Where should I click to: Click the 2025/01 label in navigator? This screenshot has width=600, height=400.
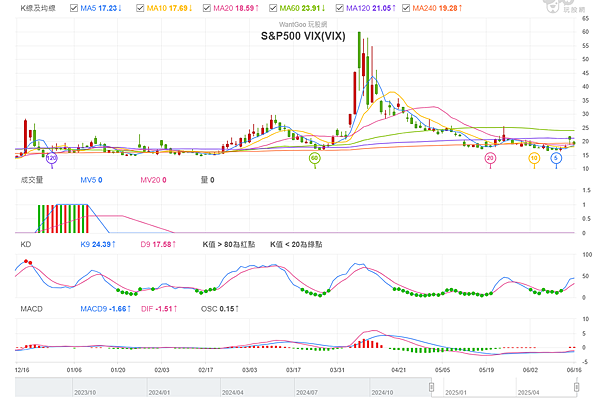(x=456, y=393)
